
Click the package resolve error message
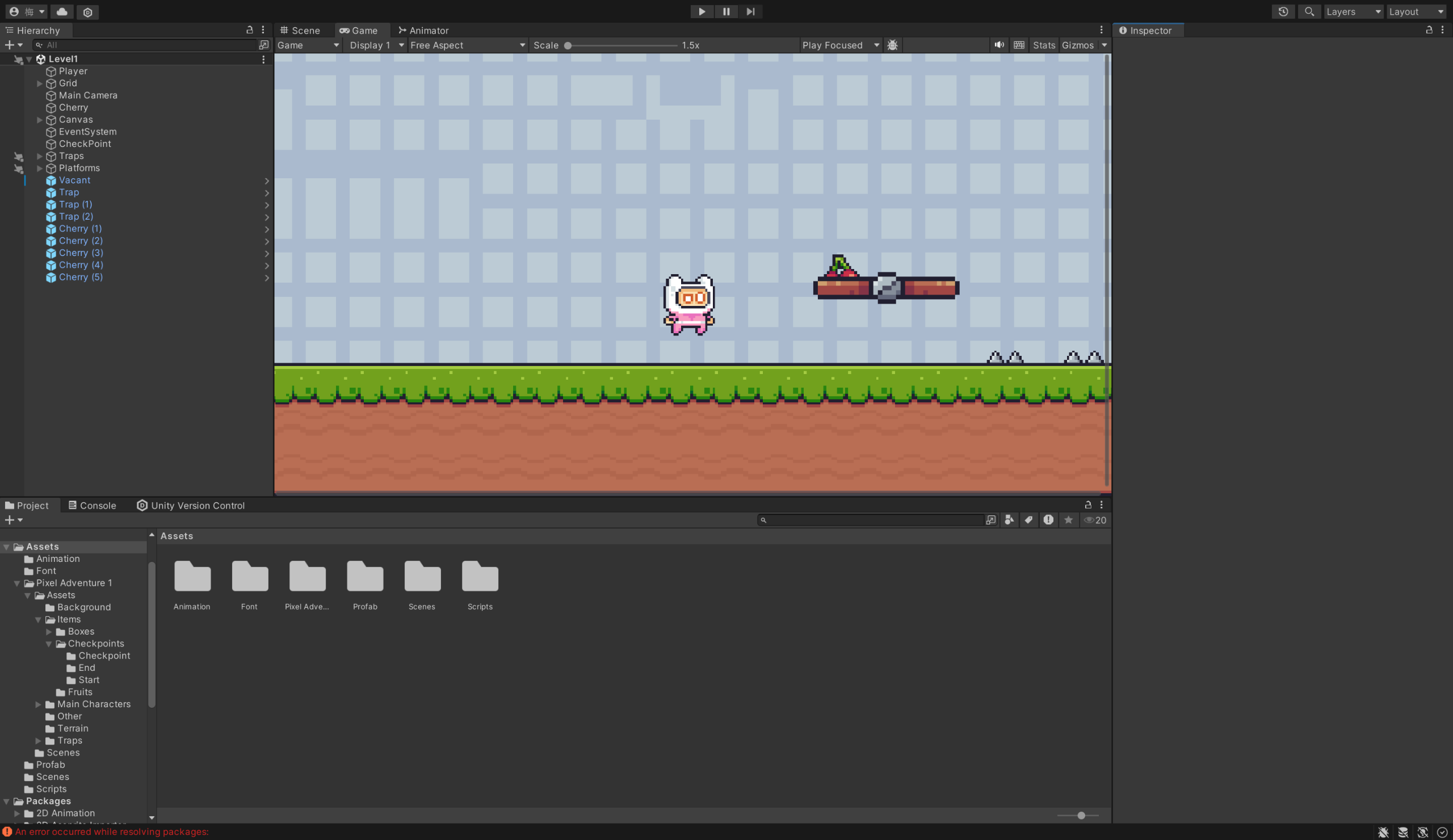tap(112, 831)
